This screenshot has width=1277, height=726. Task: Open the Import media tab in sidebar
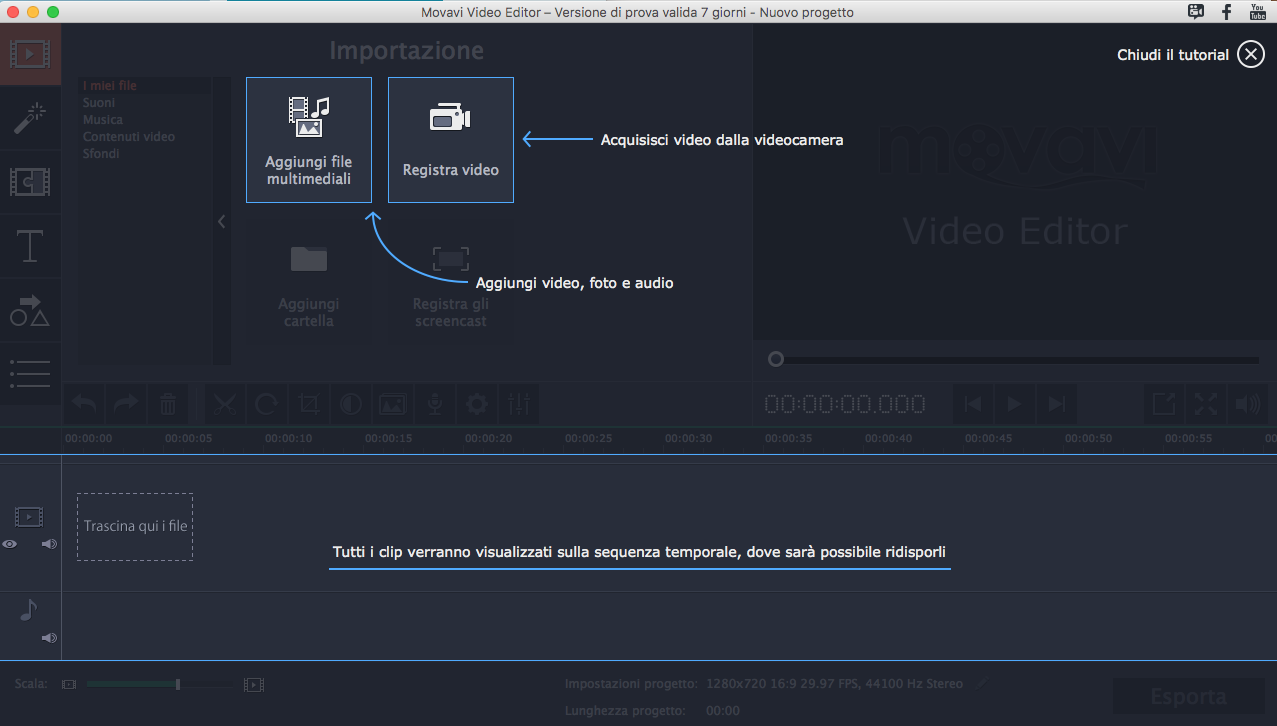30,54
